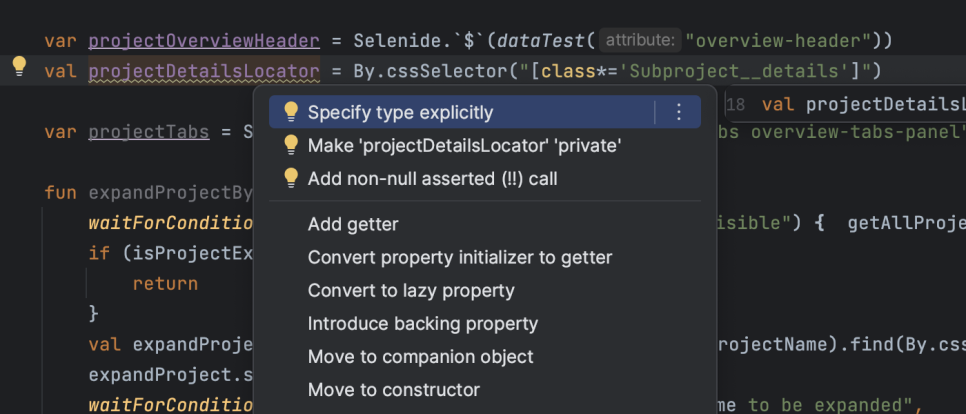Select Specify type explicitly

(x=400, y=112)
